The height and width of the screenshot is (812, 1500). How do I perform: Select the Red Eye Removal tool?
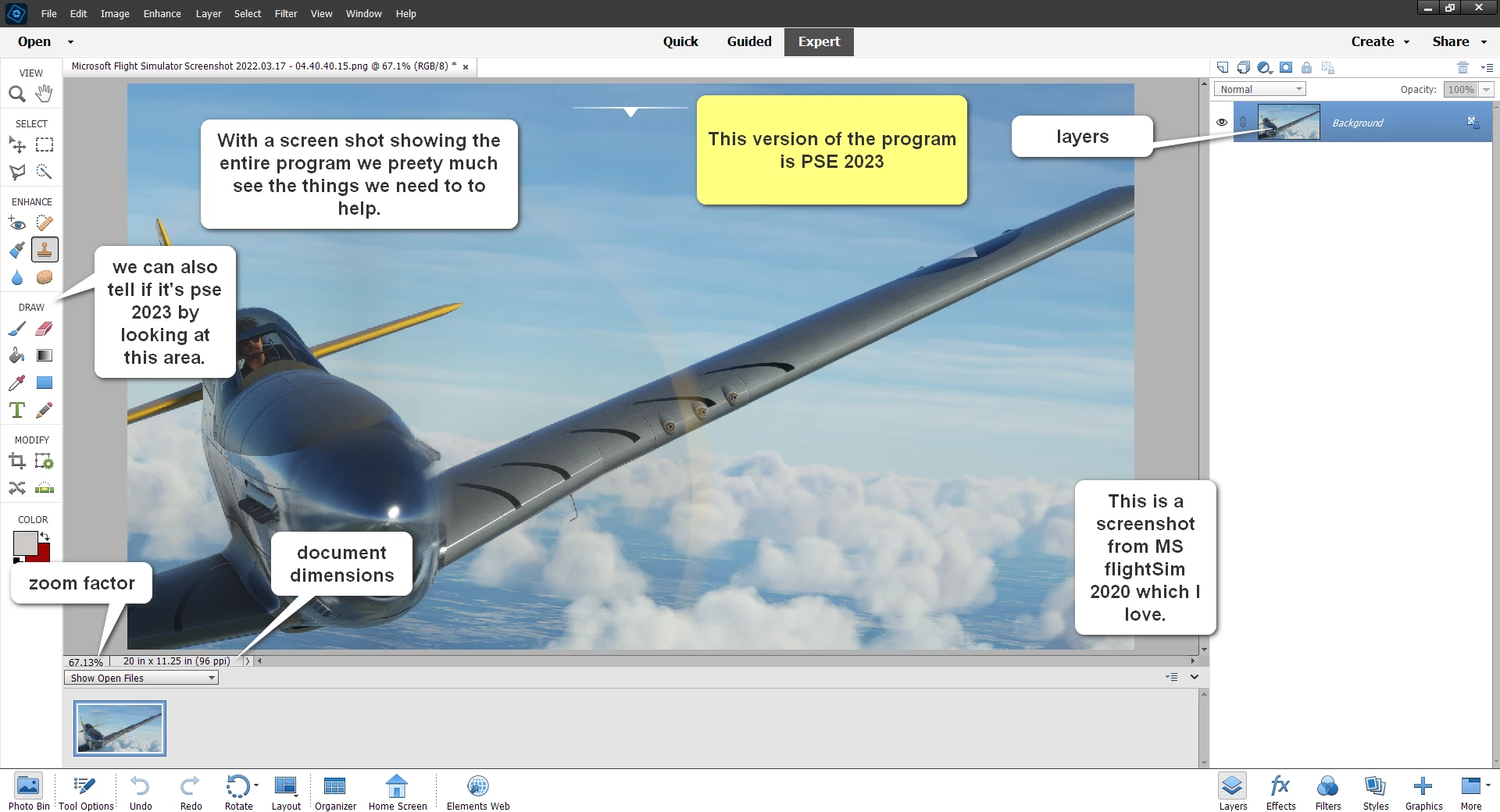pyautogui.click(x=17, y=223)
